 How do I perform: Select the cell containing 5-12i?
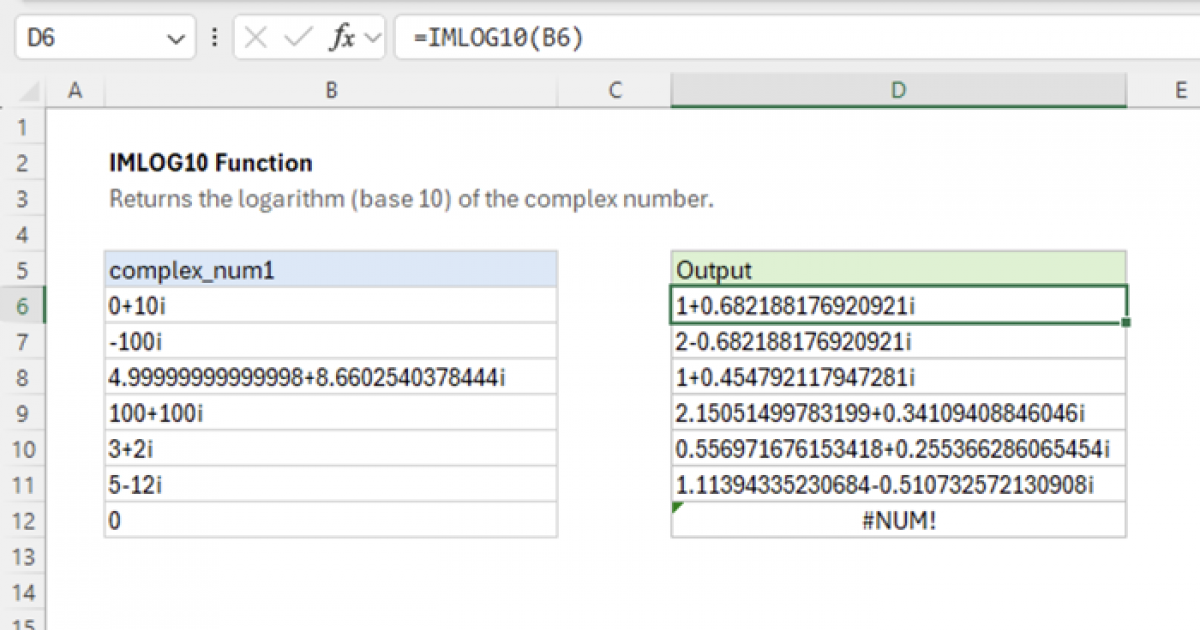coord(331,485)
